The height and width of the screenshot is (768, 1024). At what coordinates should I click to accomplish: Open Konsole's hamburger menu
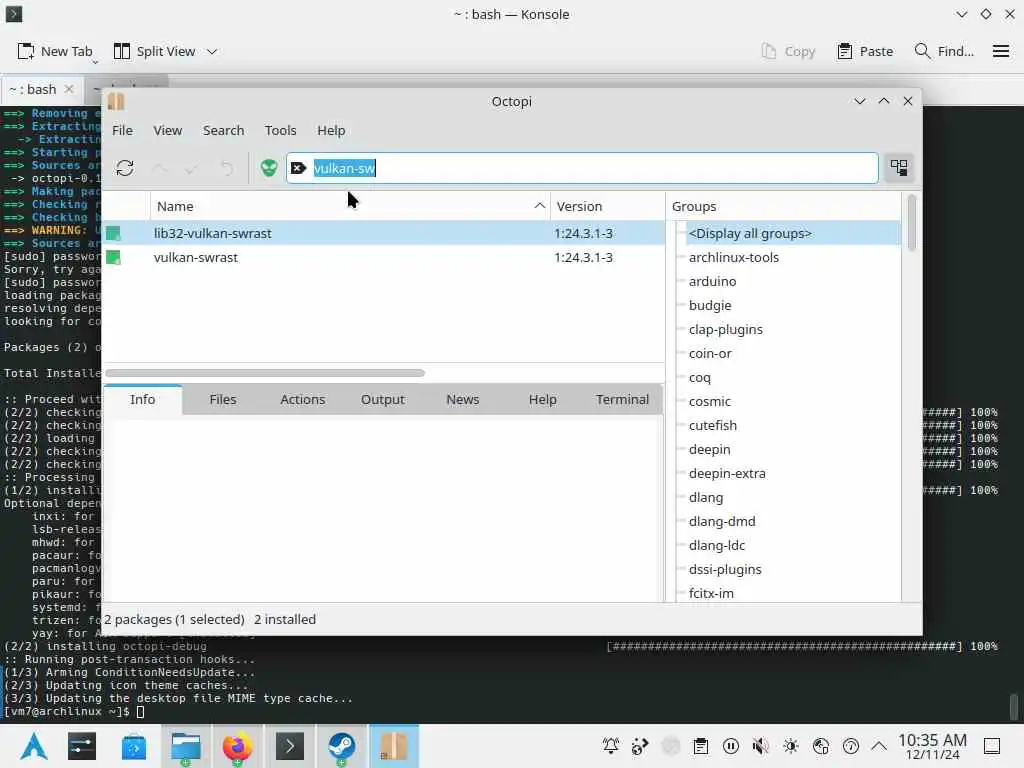tap(1000, 51)
